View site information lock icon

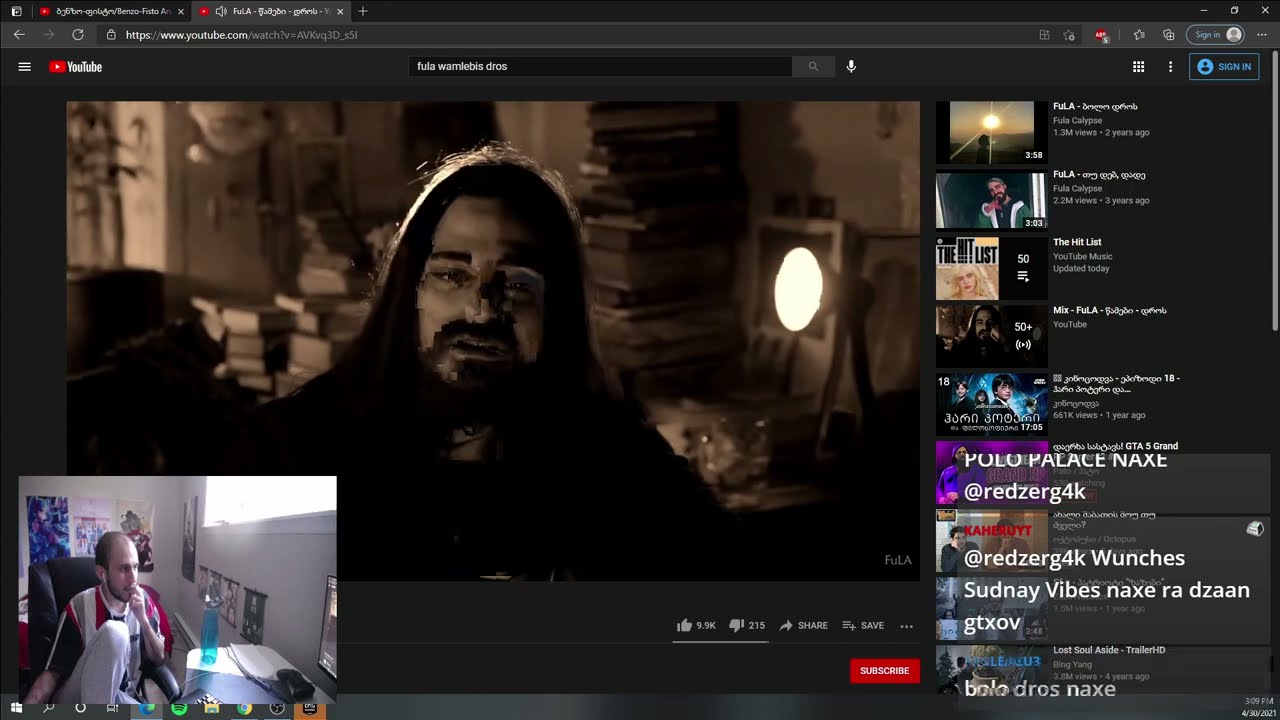point(111,35)
